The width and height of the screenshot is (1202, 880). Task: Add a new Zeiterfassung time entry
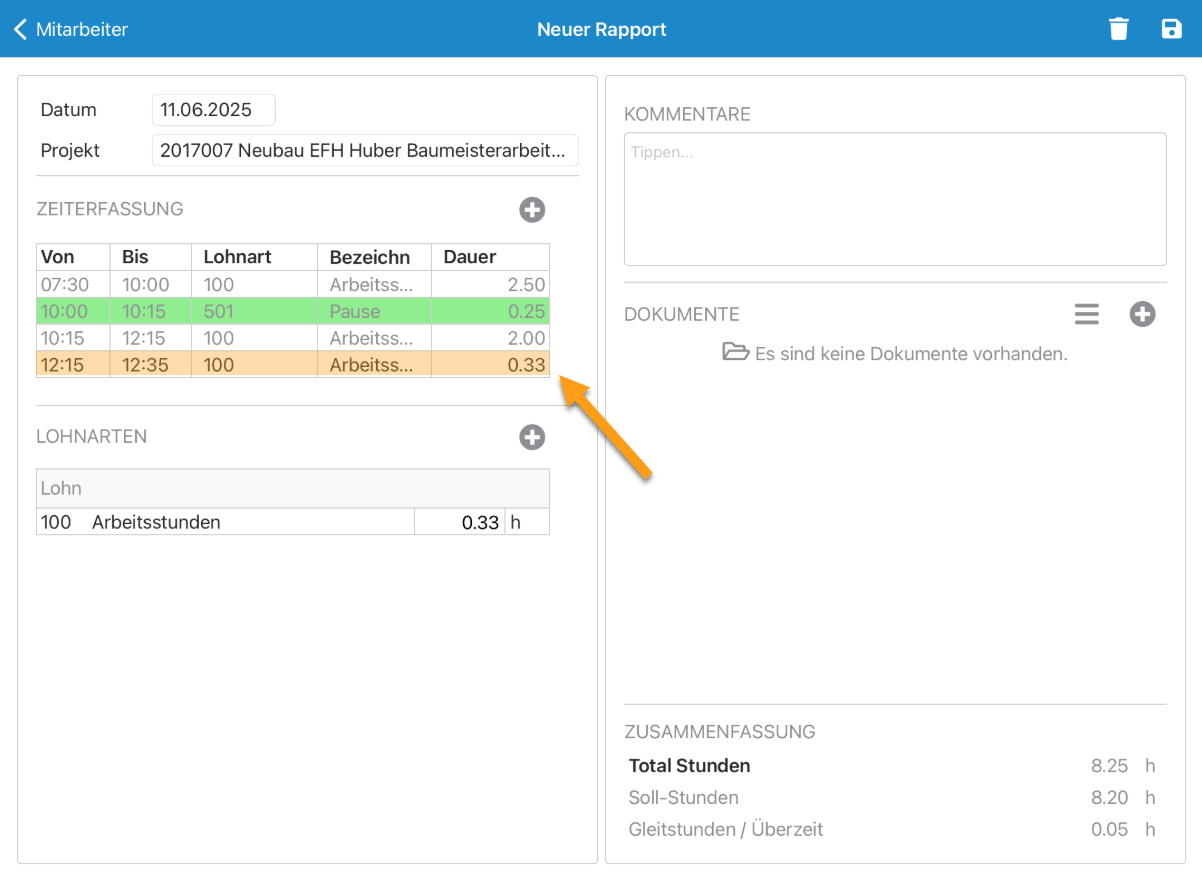click(532, 210)
